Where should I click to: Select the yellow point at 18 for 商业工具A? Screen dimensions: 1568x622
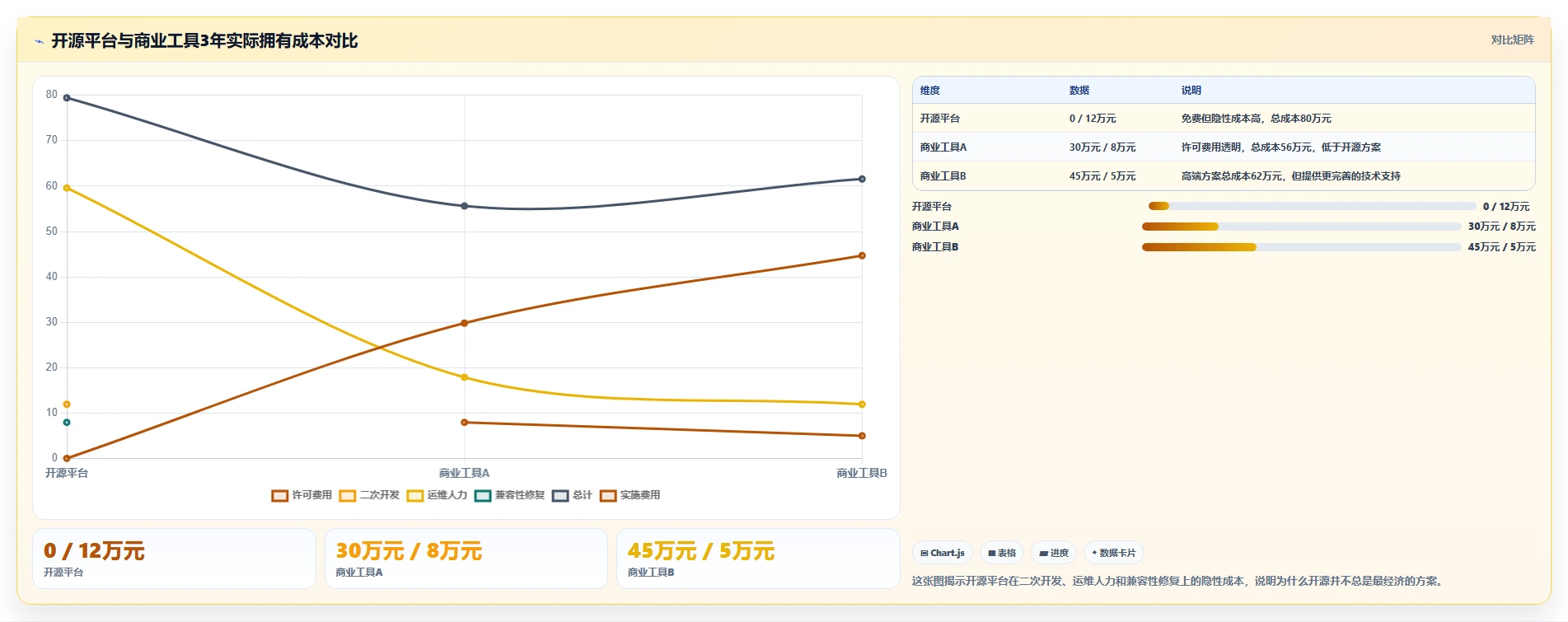coord(465,377)
